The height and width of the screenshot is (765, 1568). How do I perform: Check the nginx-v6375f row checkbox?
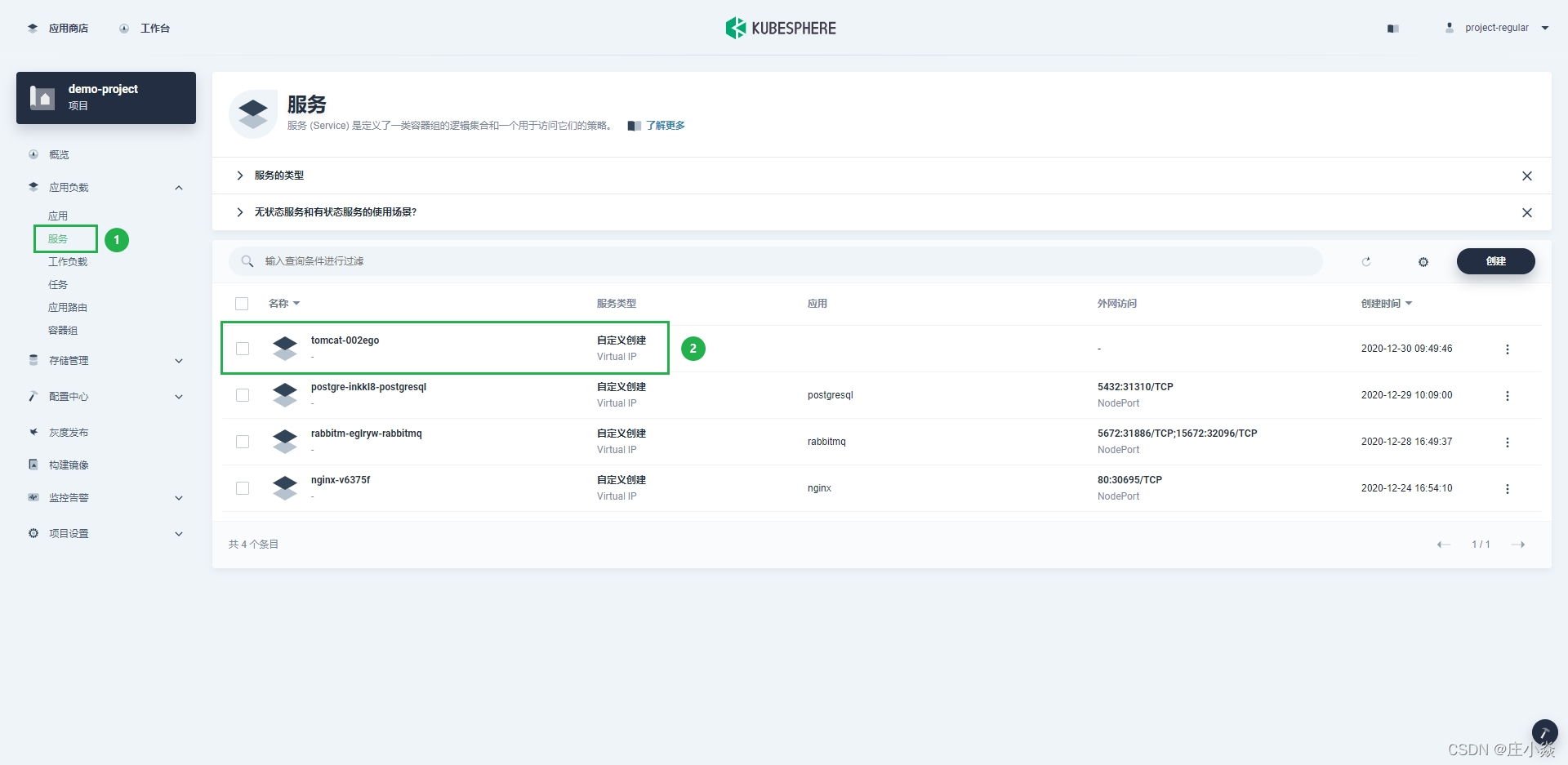pyautogui.click(x=243, y=488)
